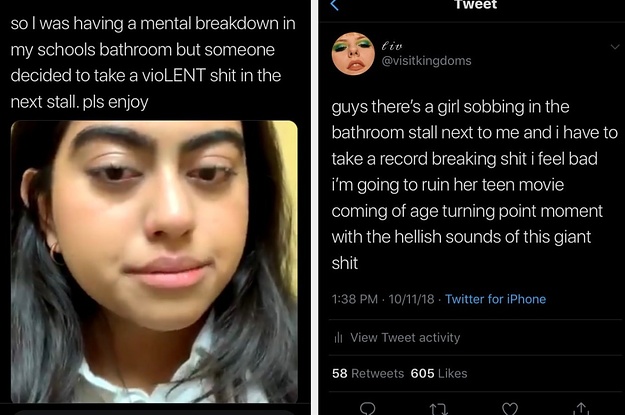Click the Tweet header title
The height and width of the screenshot is (415, 625).
point(476,5)
